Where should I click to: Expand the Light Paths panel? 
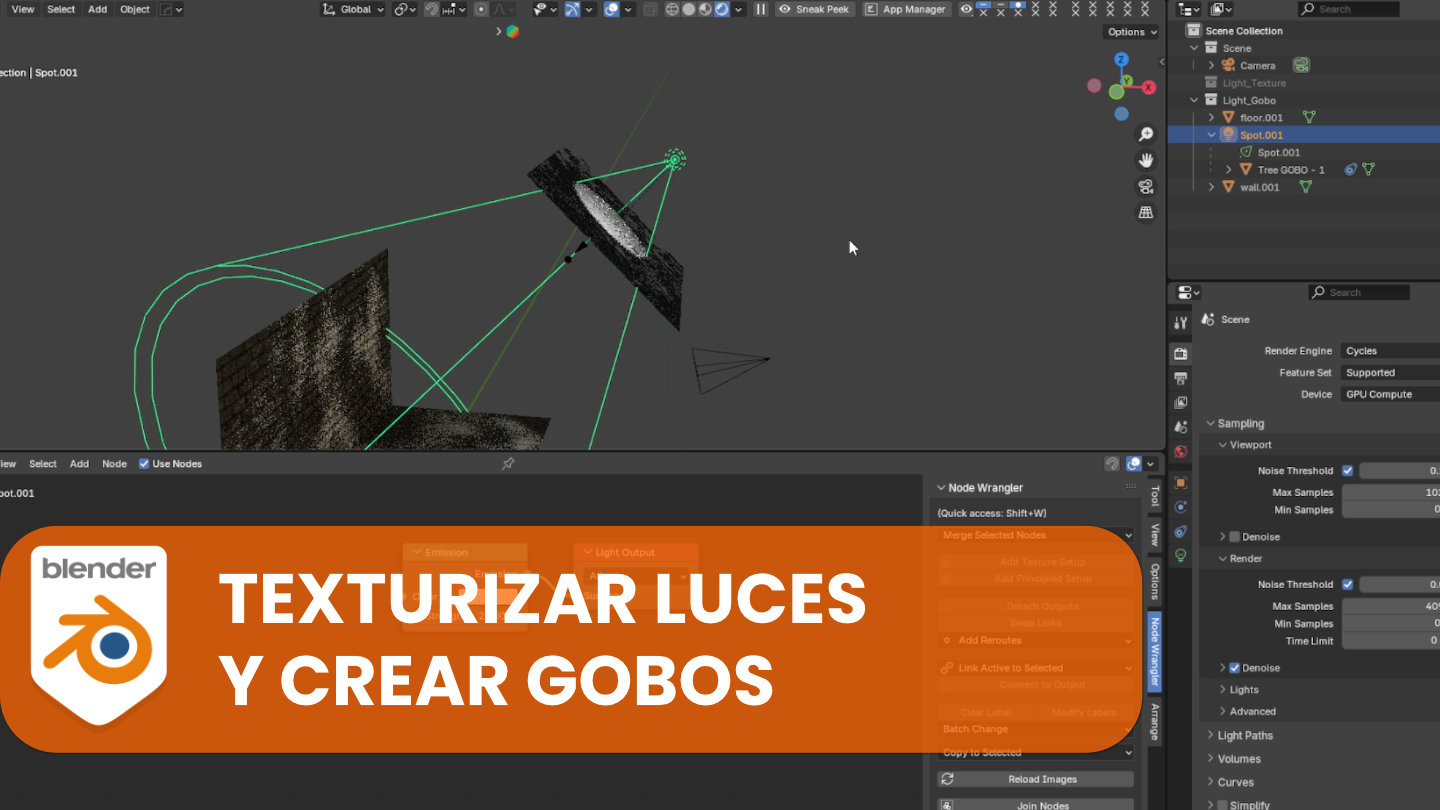(1244, 736)
